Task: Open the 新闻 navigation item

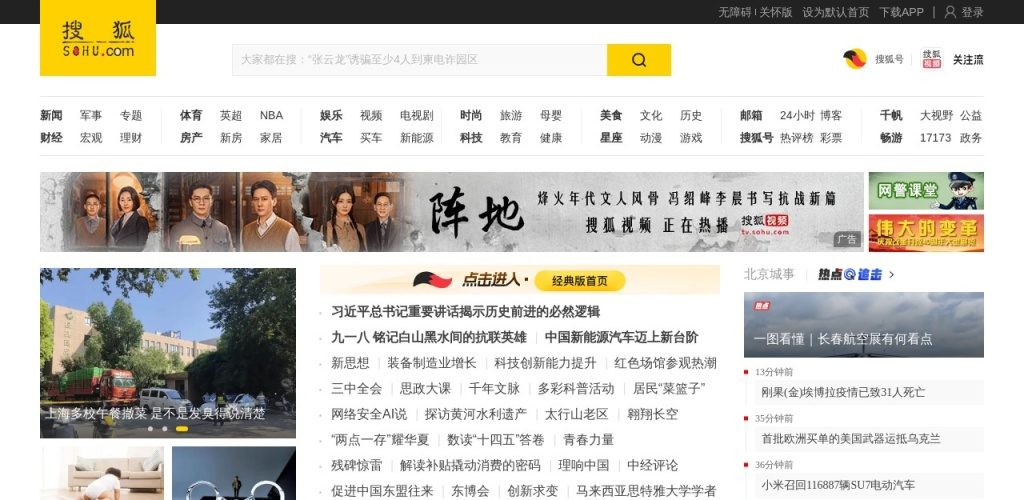Action: pos(51,116)
